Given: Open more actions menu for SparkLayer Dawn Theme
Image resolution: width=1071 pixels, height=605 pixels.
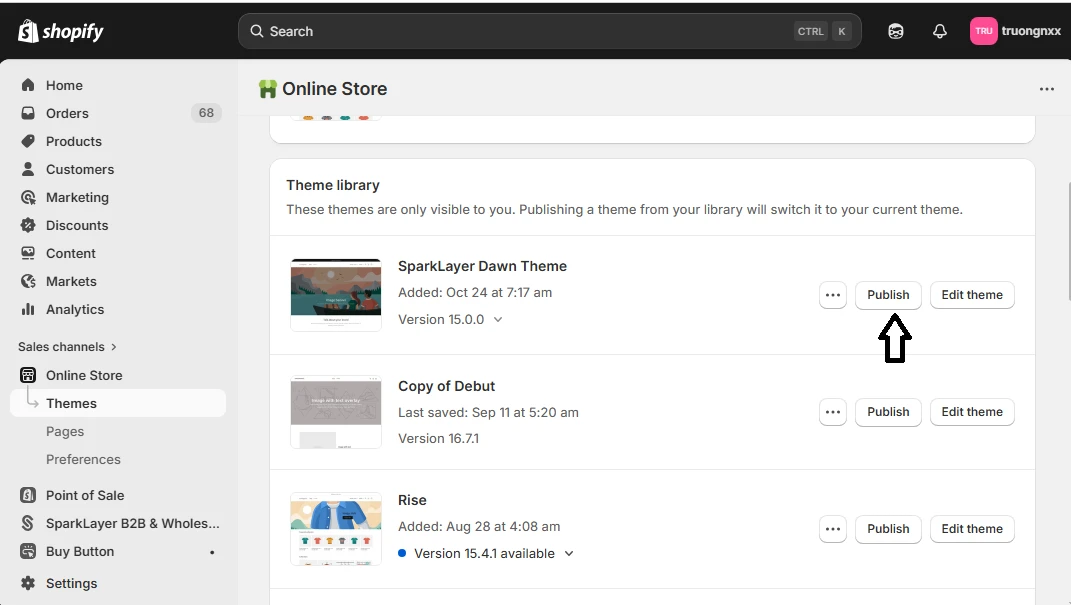Looking at the screenshot, I should point(833,295).
